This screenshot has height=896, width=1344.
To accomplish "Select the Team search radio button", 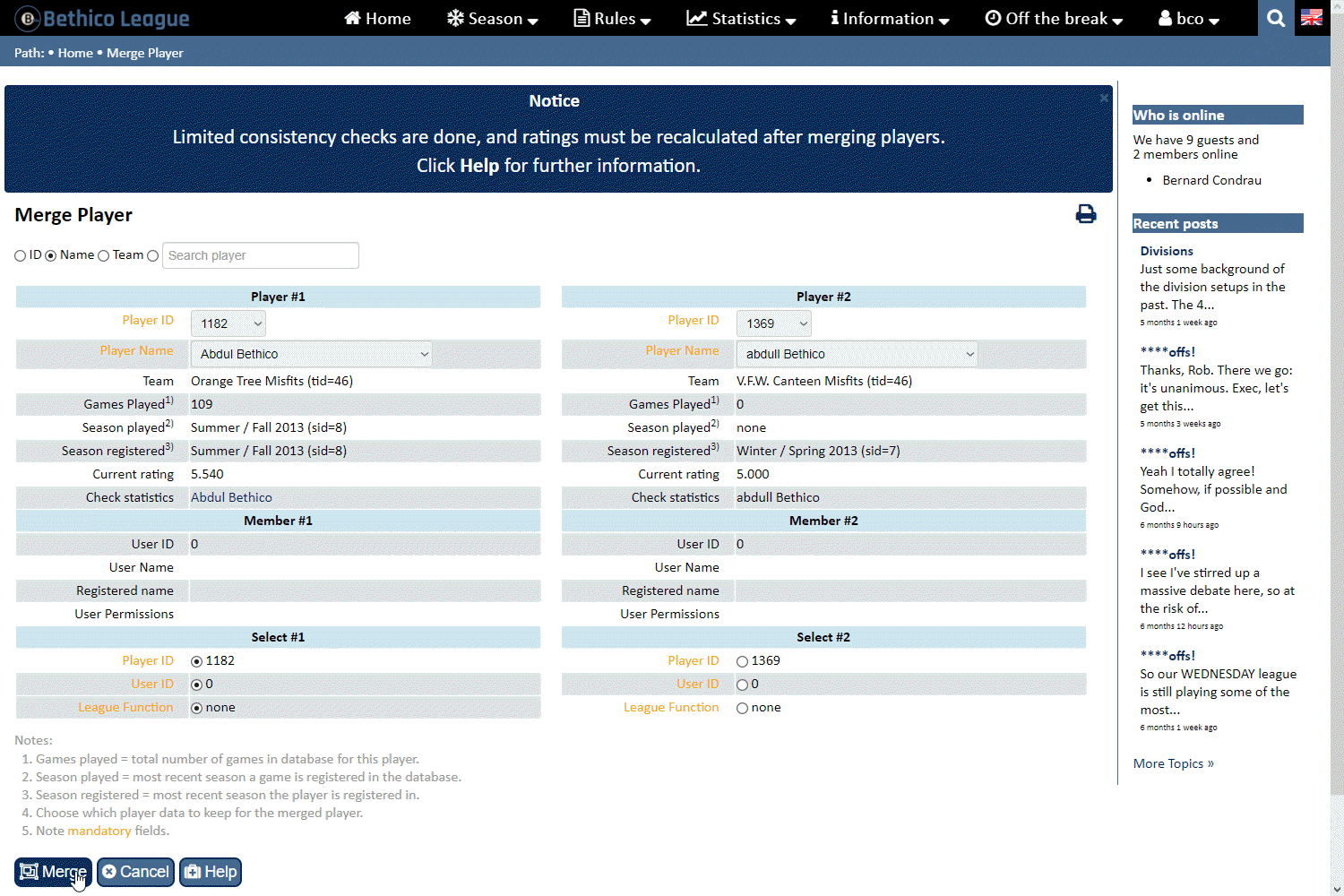I will (104, 256).
